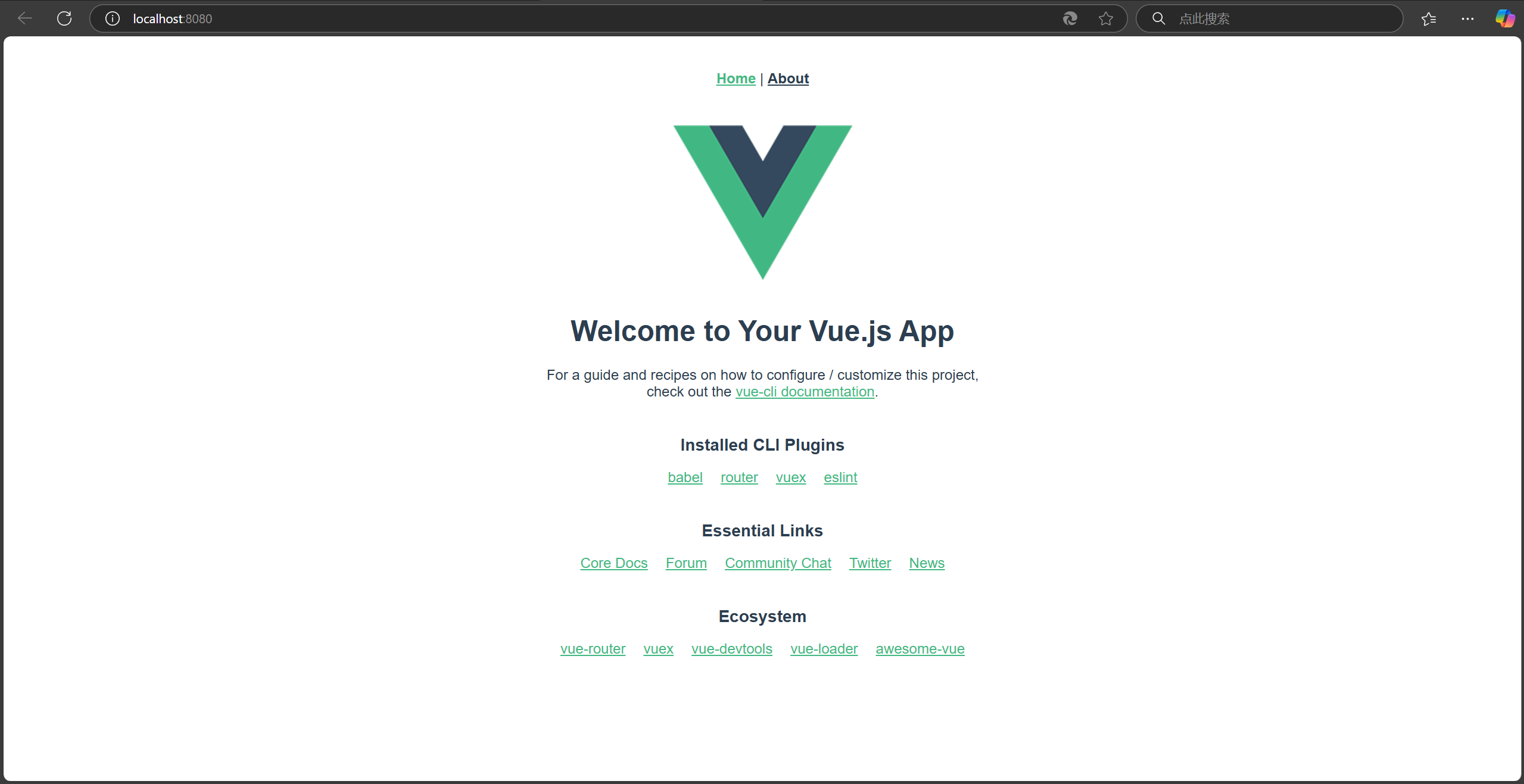Image resolution: width=1524 pixels, height=784 pixels.
Task: Click the Edge swirl icon in the address bar
Action: [x=1070, y=18]
